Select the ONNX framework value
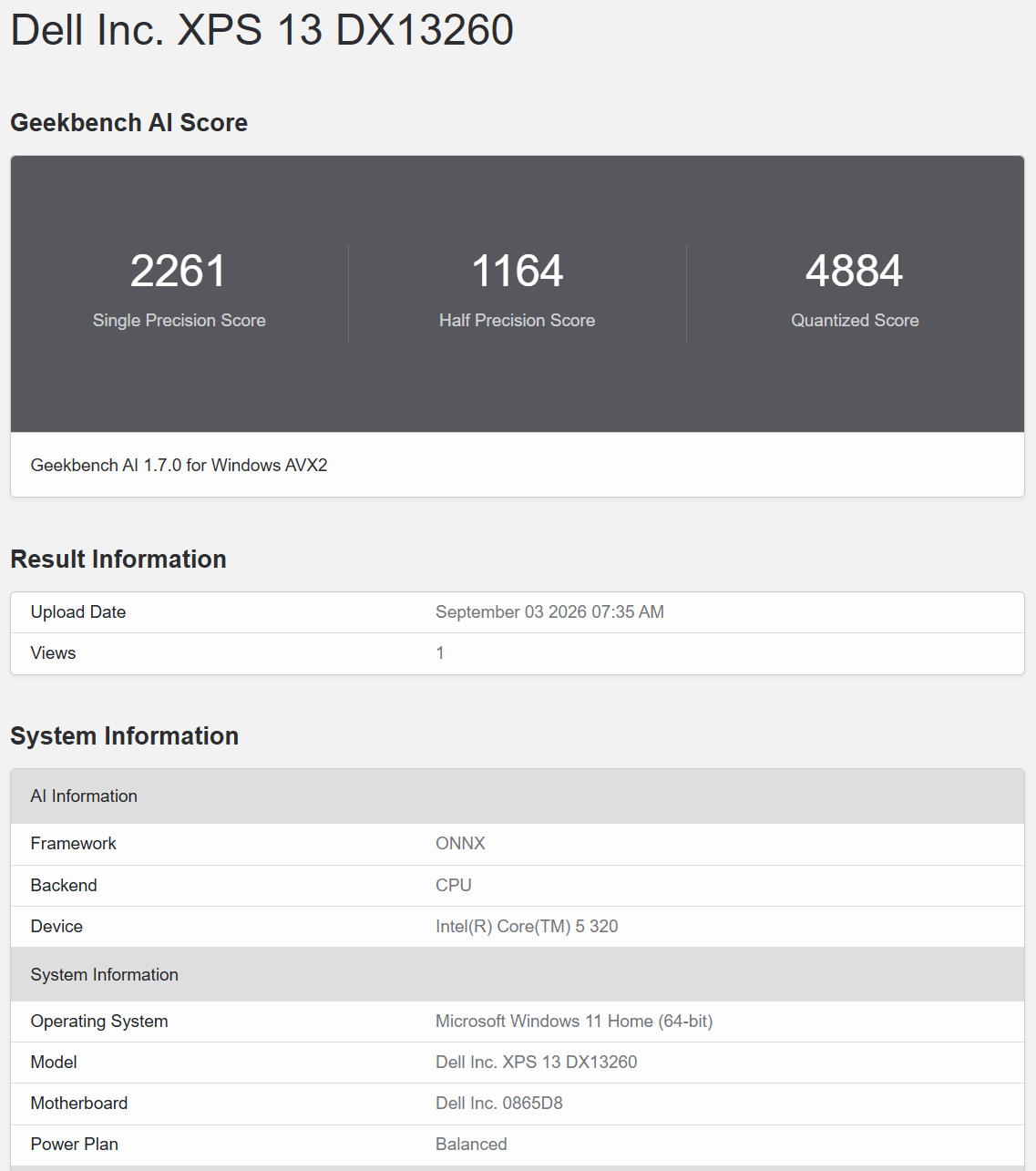Screen dimensions: 1036x1171 (461, 844)
